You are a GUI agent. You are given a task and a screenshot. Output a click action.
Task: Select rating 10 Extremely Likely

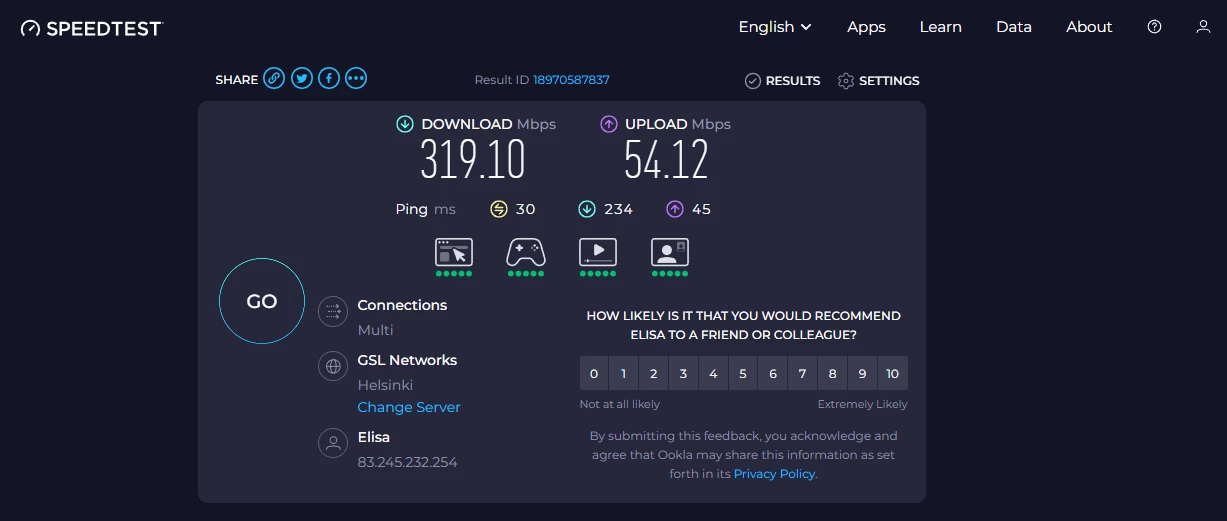(892, 373)
